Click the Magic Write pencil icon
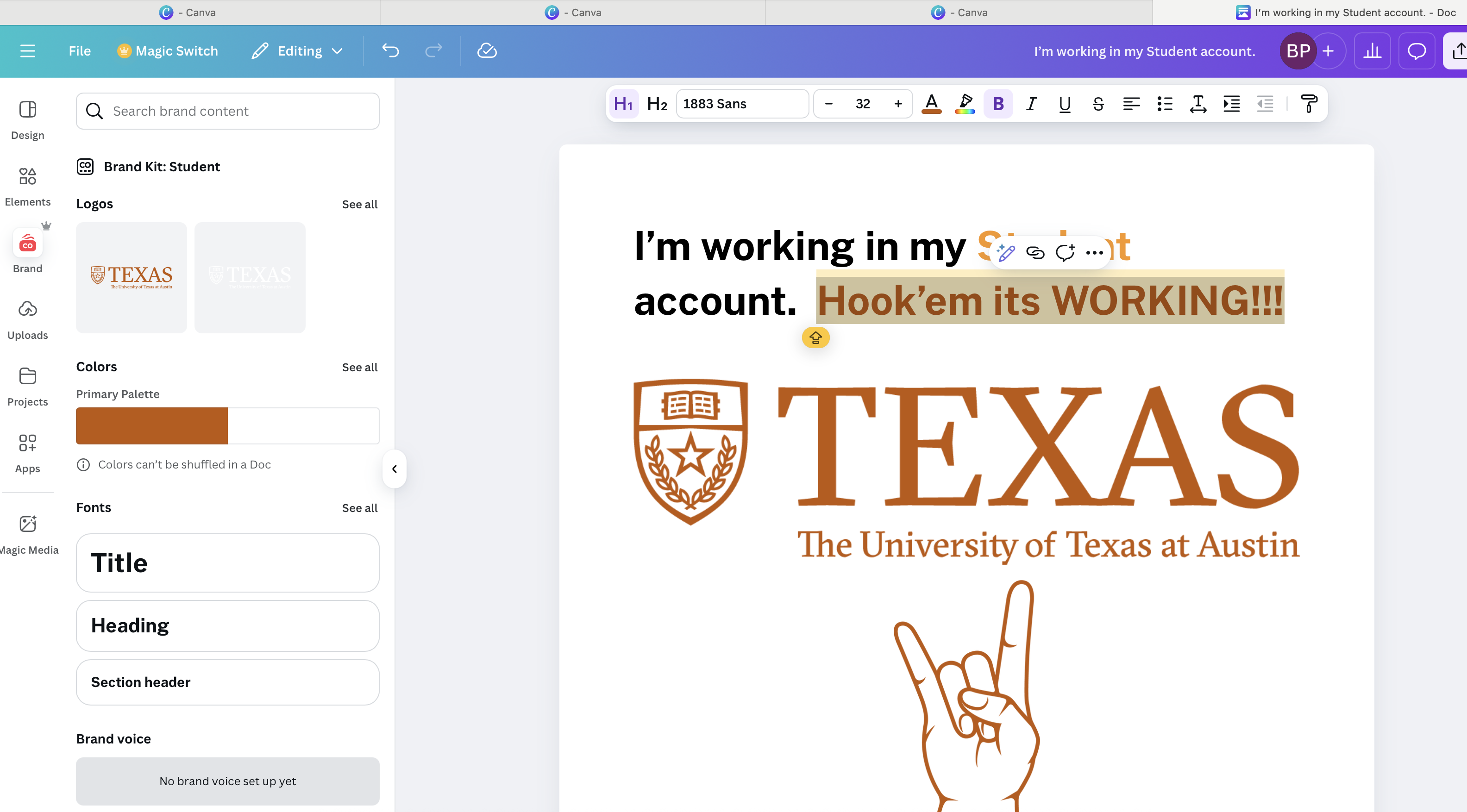The height and width of the screenshot is (812, 1467). pos(1006,252)
